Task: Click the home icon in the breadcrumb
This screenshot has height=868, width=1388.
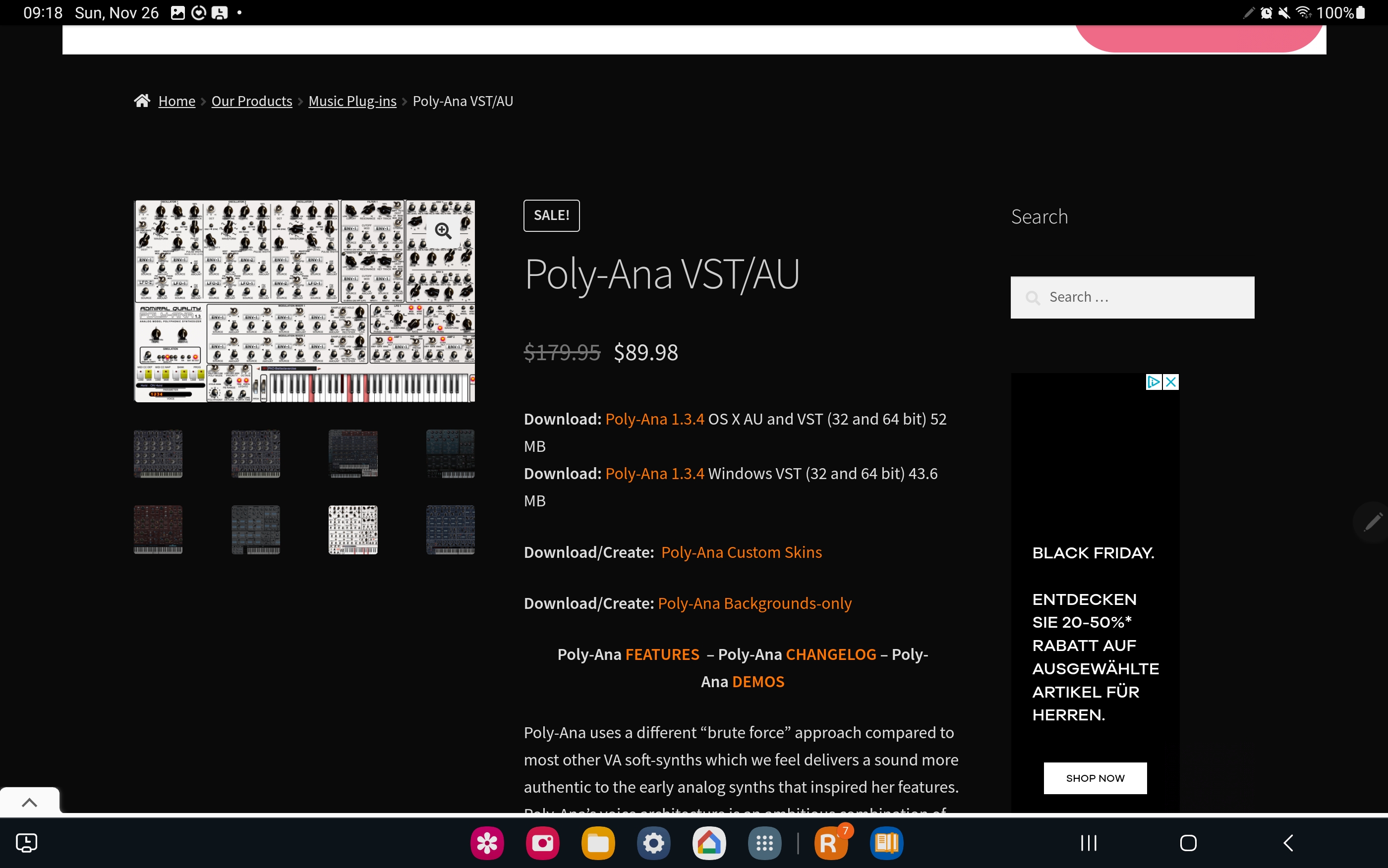Action: click(142, 101)
